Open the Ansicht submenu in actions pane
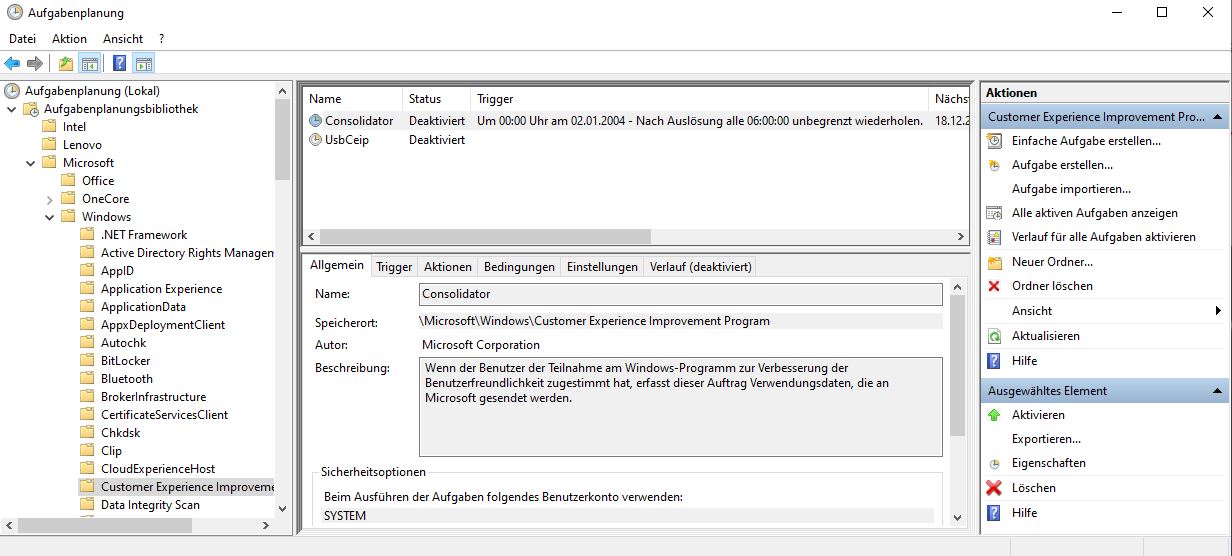 pyautogui.click(x=1105, y=311)
